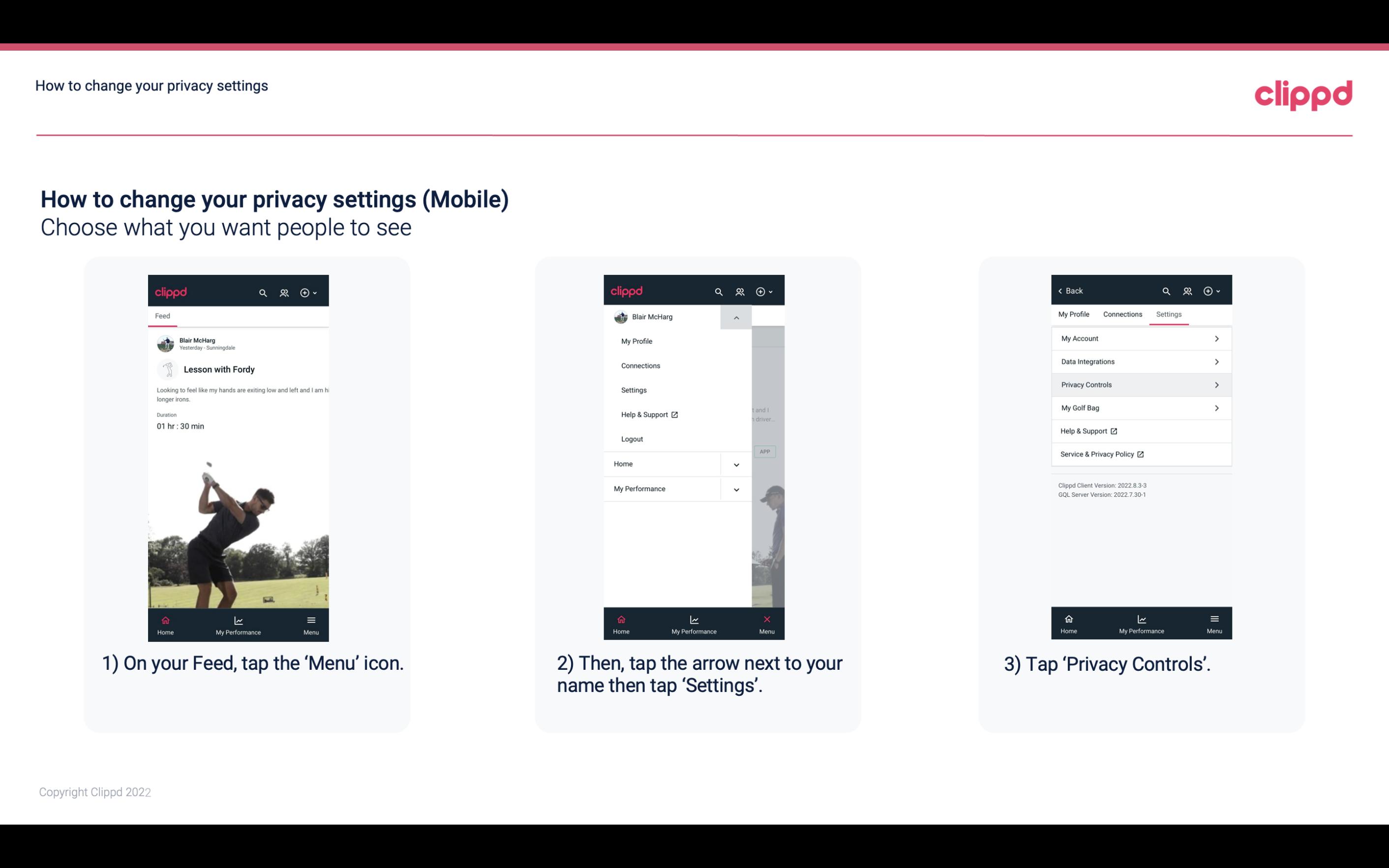This screenshot has height=868, width=1389.
Task: Select the Help & Support menu item
Action: pos(649,414)
